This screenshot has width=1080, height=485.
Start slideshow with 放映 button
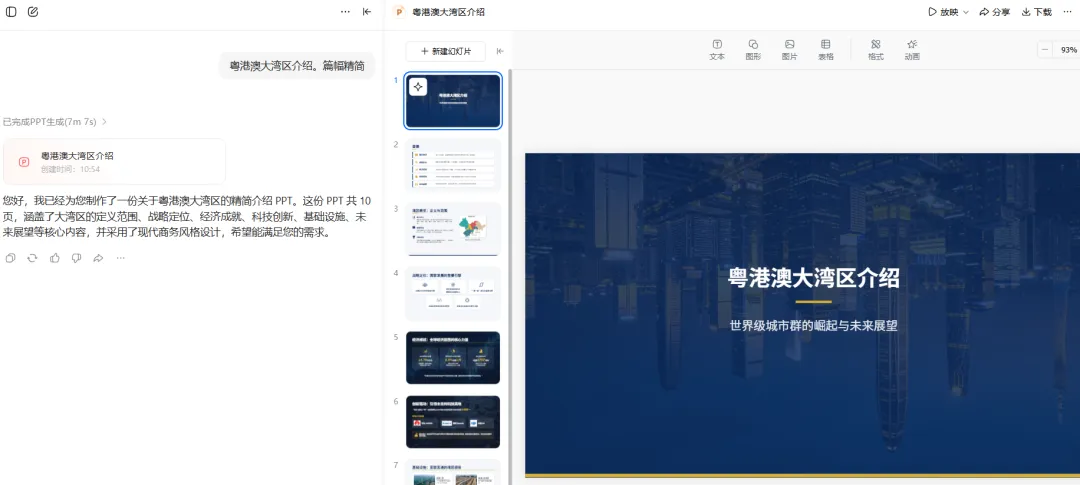(943, 12)
